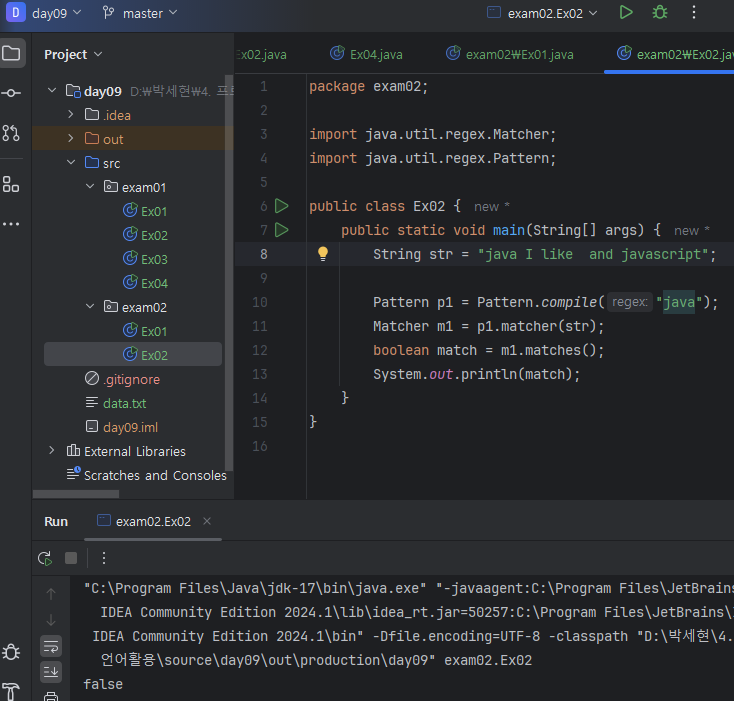
Task: Click the yellow lightbulb intention icon
Action: 323,254
